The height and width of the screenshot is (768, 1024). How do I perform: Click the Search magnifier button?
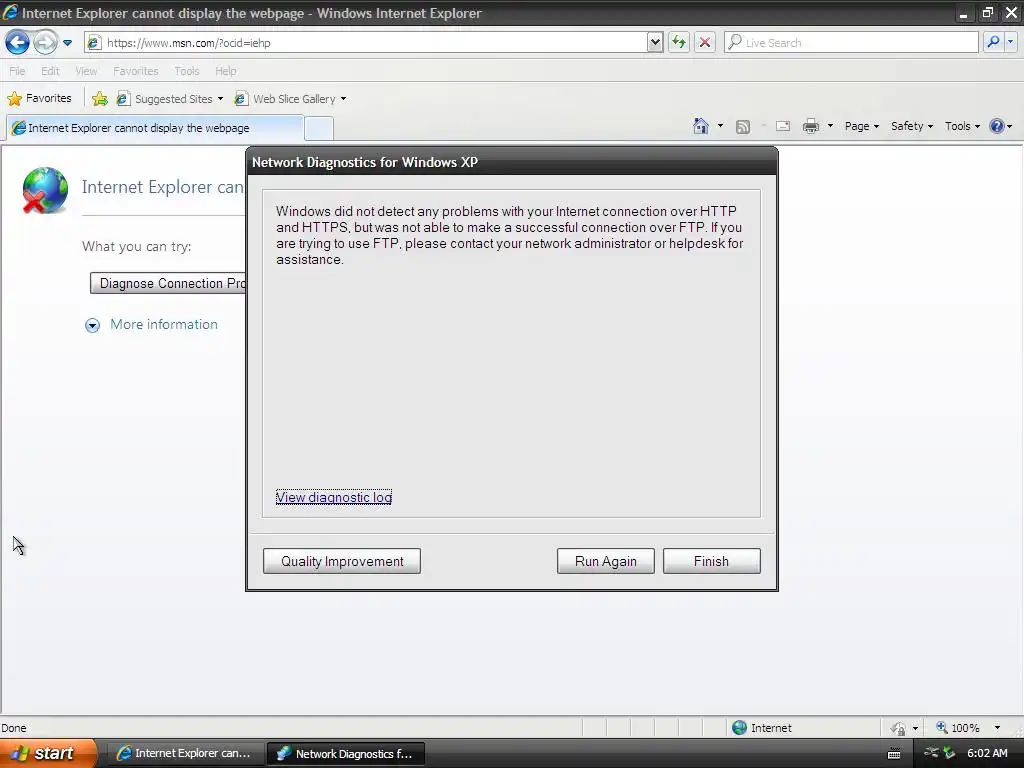pos(993,42)
